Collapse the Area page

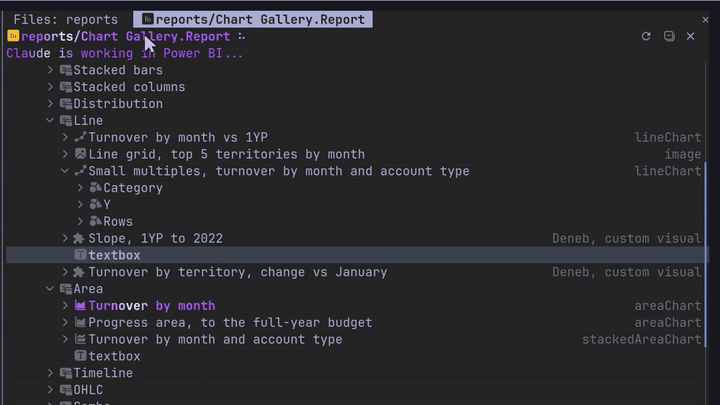[50, 289]
